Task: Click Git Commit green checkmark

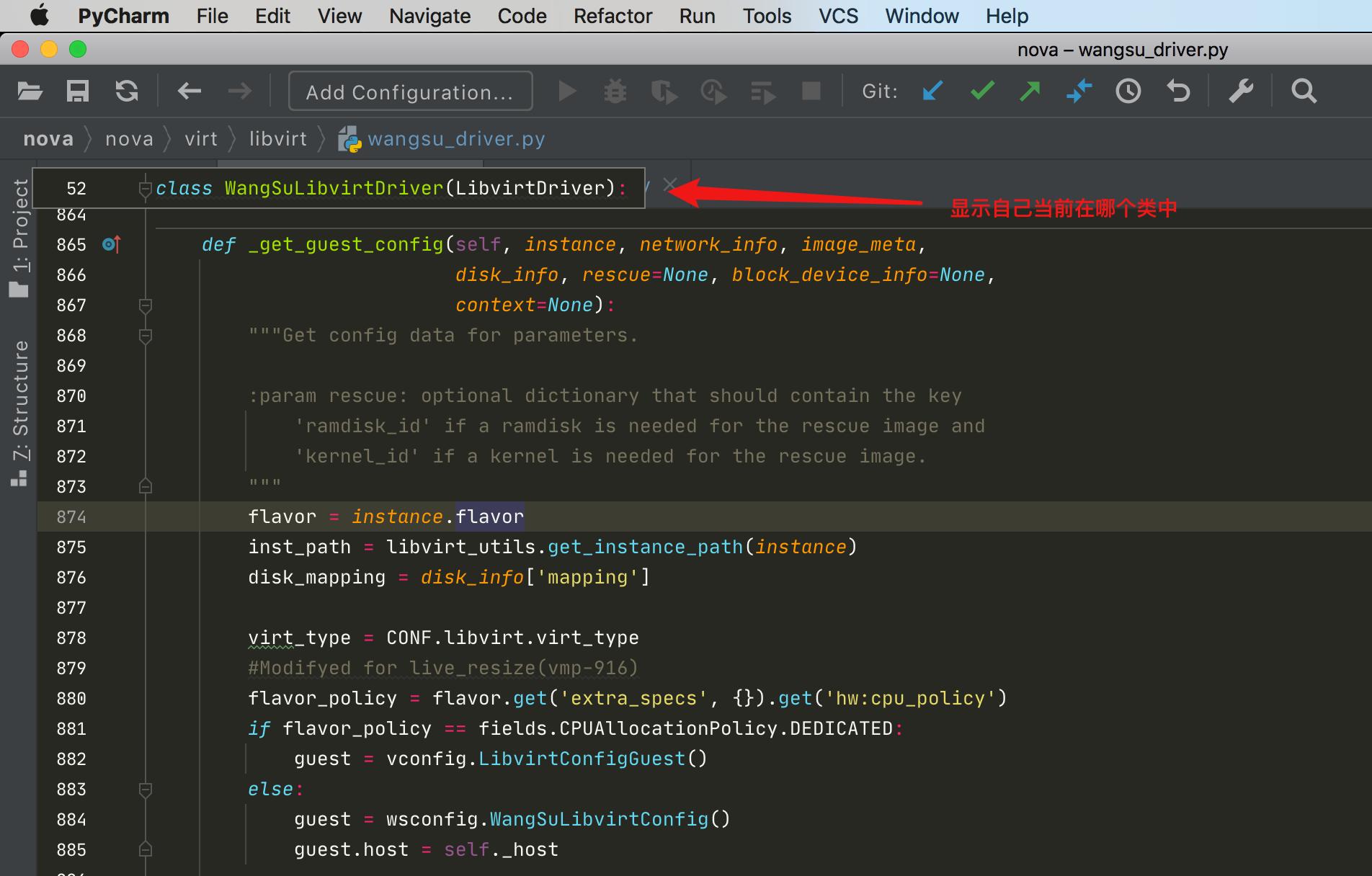Action: (x=982, y=91)
